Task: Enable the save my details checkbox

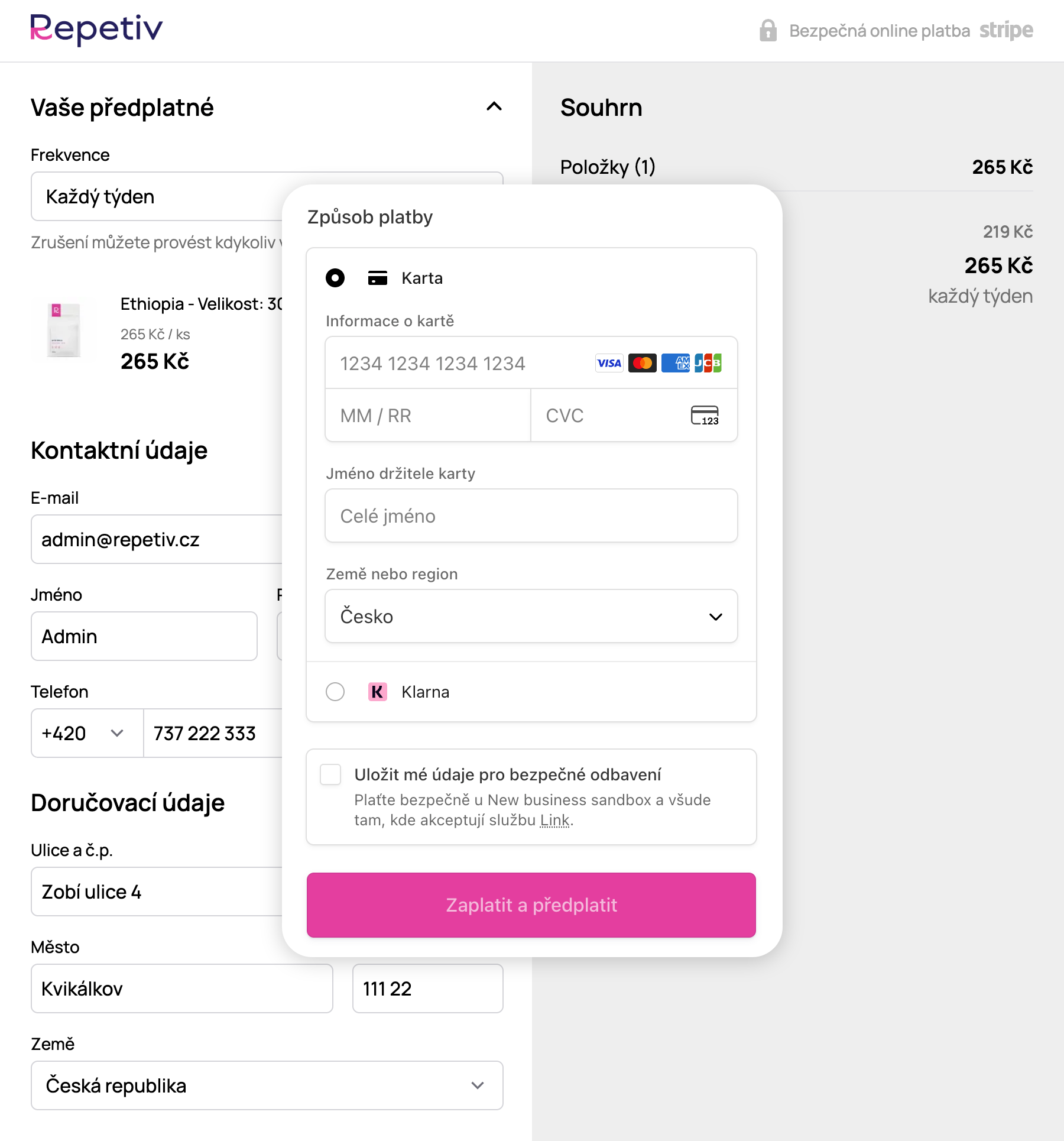Action: click(330, 774)
